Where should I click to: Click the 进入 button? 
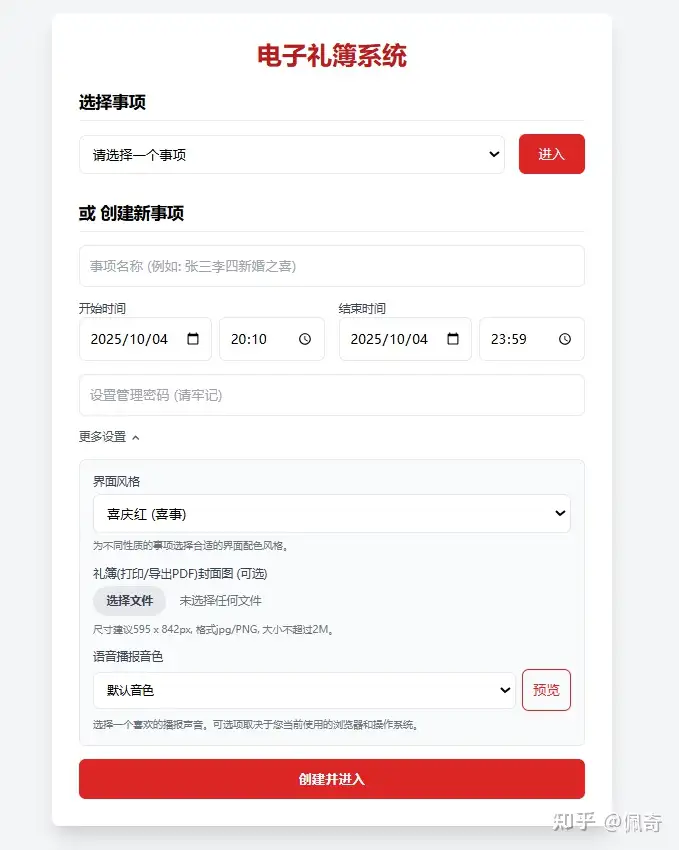(x=551, y=154)
